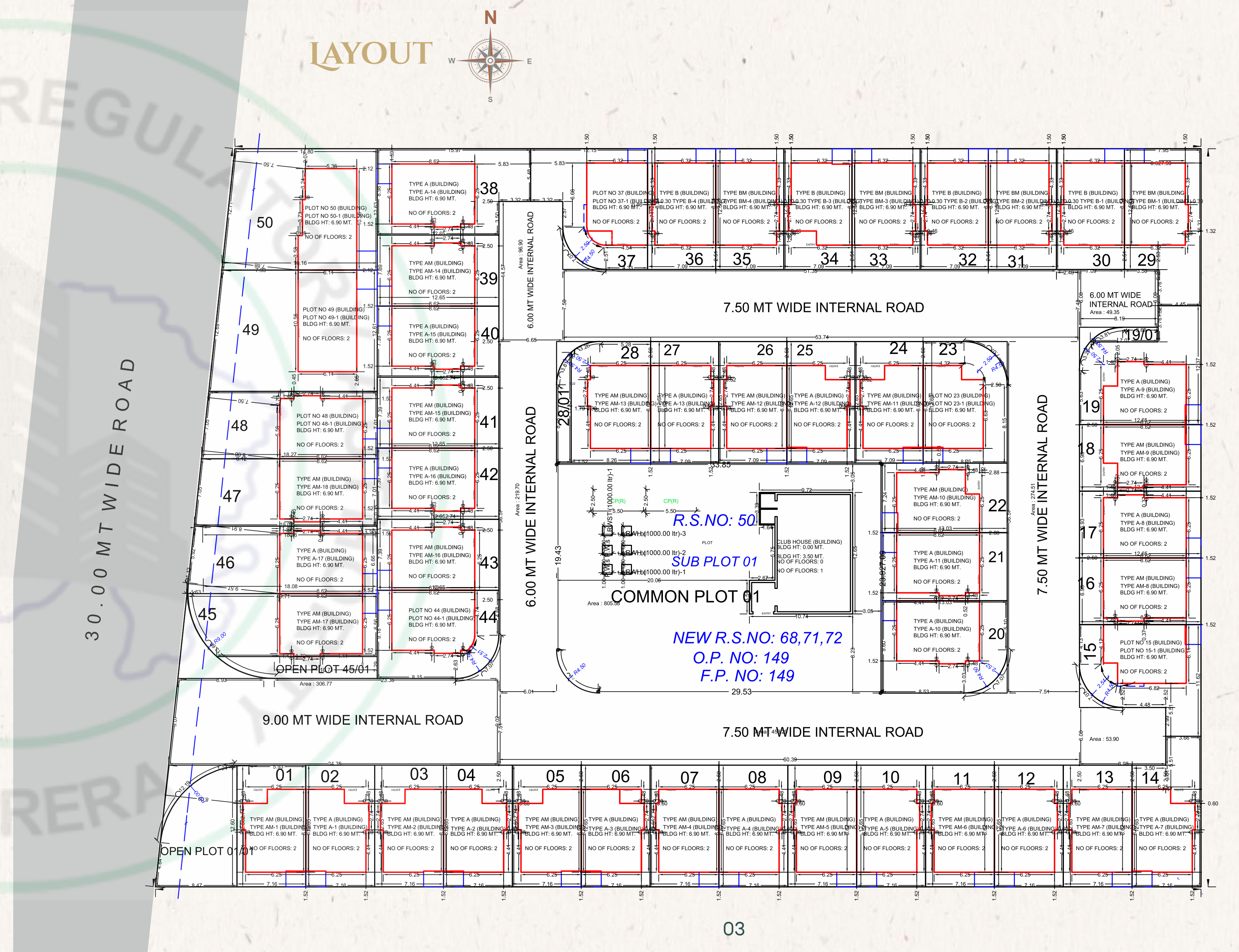
Task: Click plot number 49
Action: click(251, 330)
